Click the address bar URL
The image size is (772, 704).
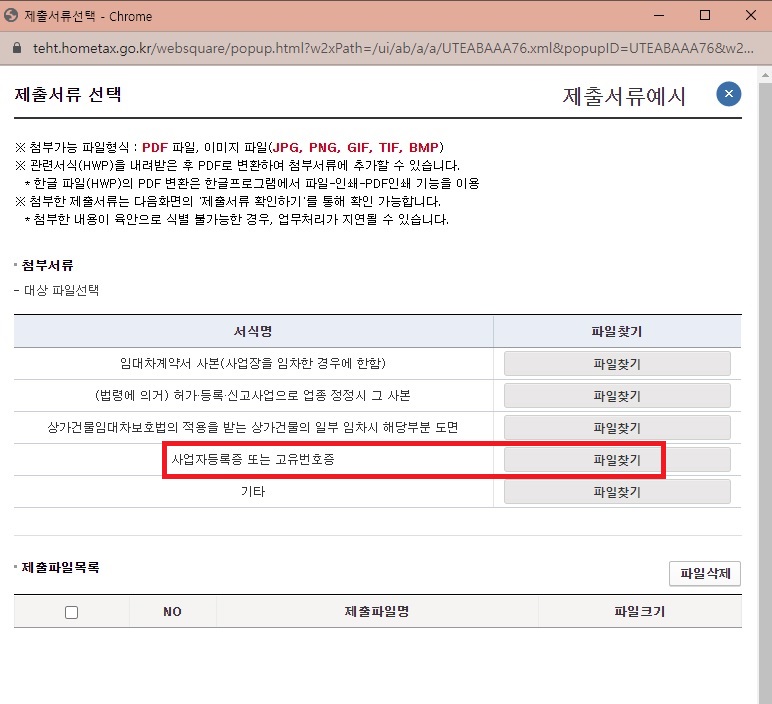[393, 48]
